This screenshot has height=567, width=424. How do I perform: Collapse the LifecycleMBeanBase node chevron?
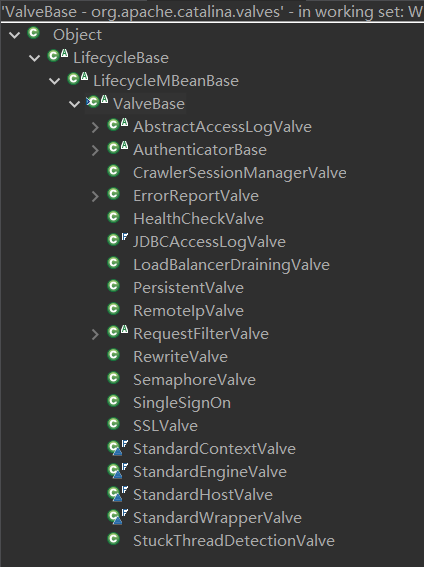(54, 81)
